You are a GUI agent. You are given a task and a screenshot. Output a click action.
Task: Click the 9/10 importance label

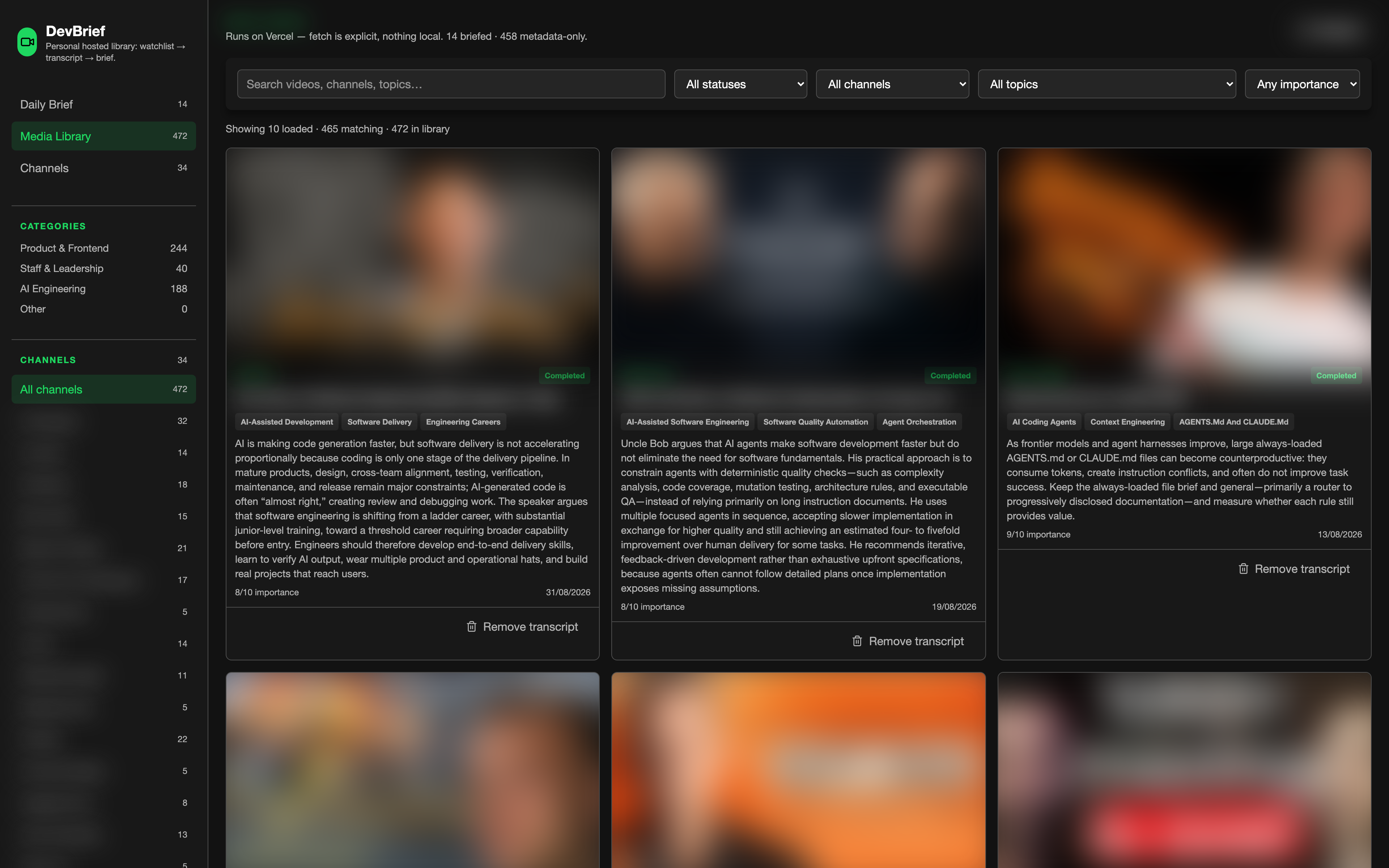point(1038,535)
